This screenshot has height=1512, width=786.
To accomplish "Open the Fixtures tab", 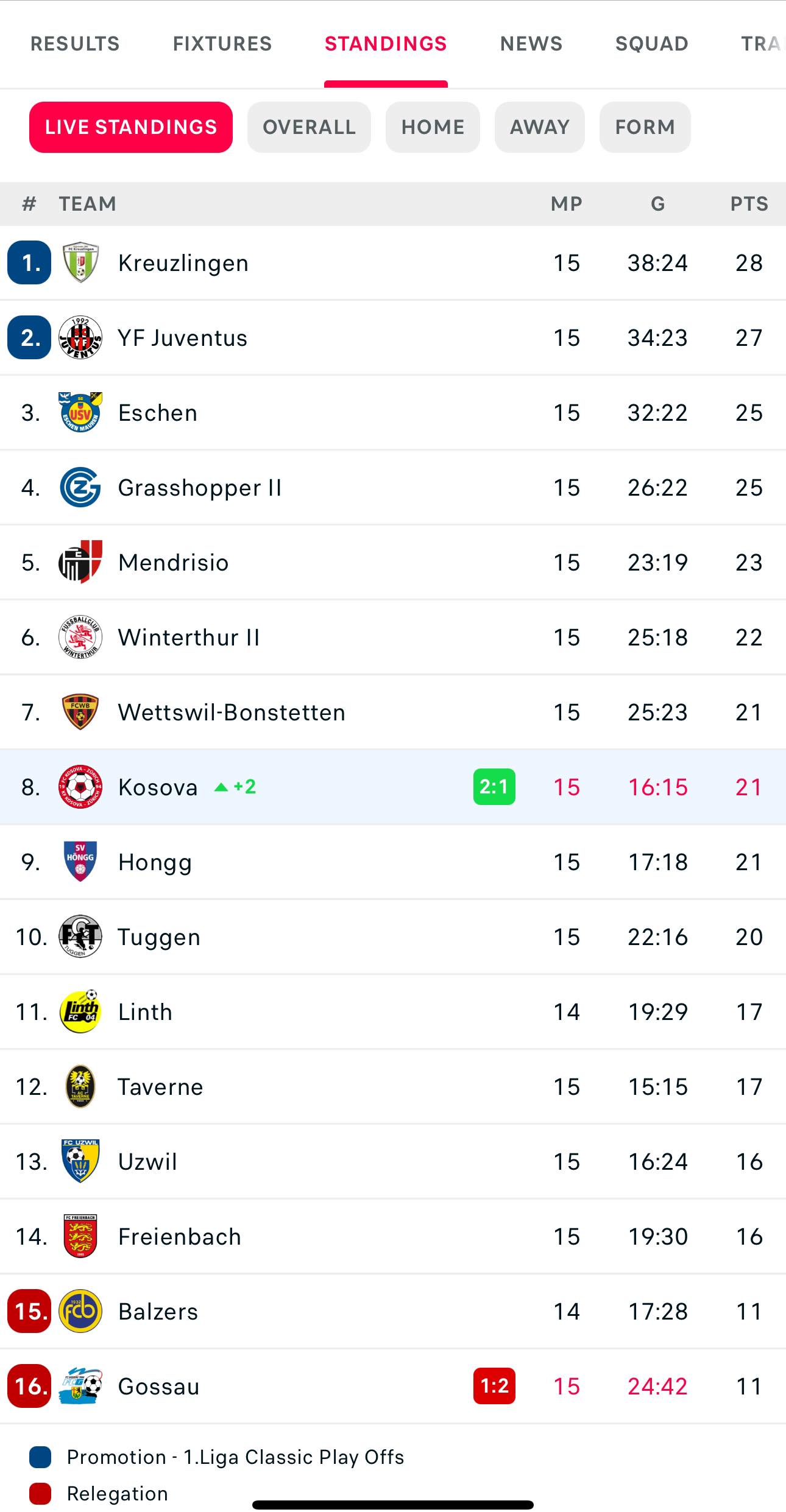I will point(222,44).
